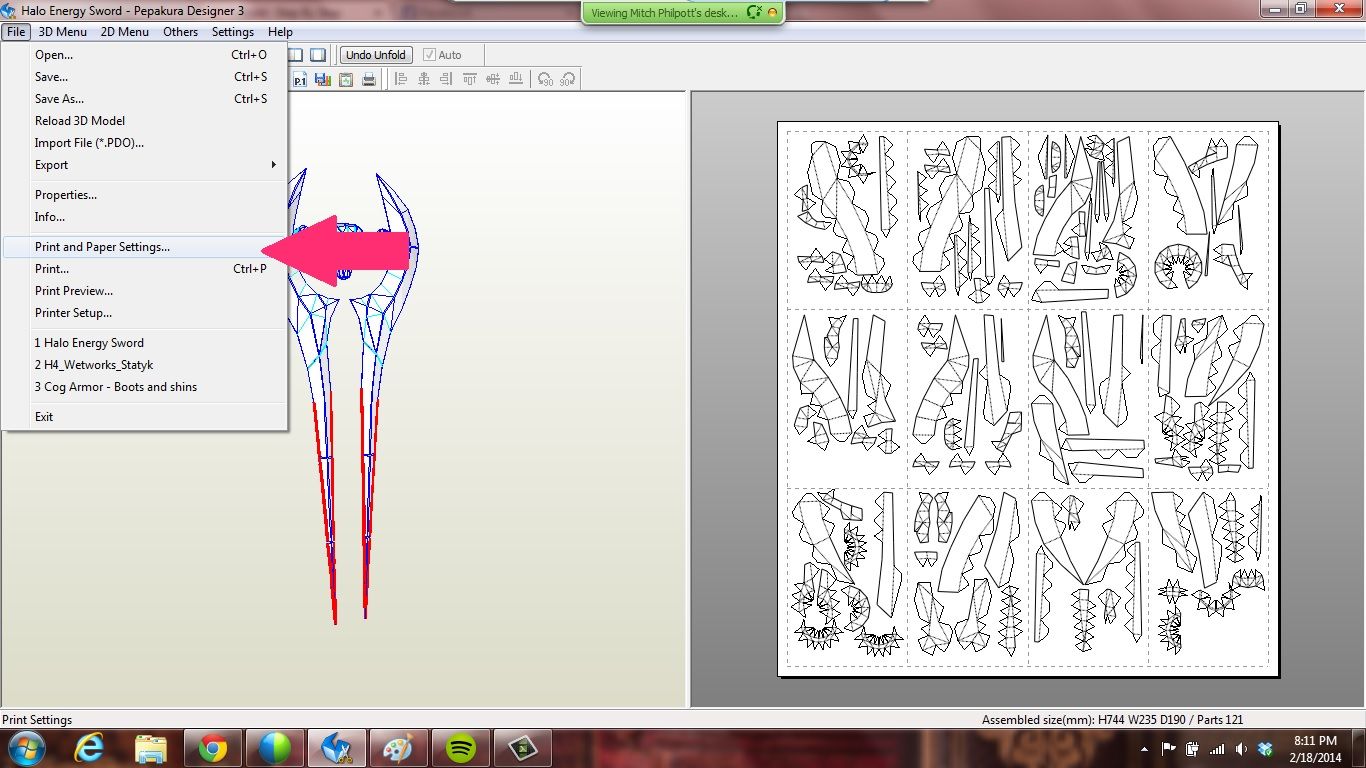
Task: Open Paint from the taskbar
Action: point(398,747)
